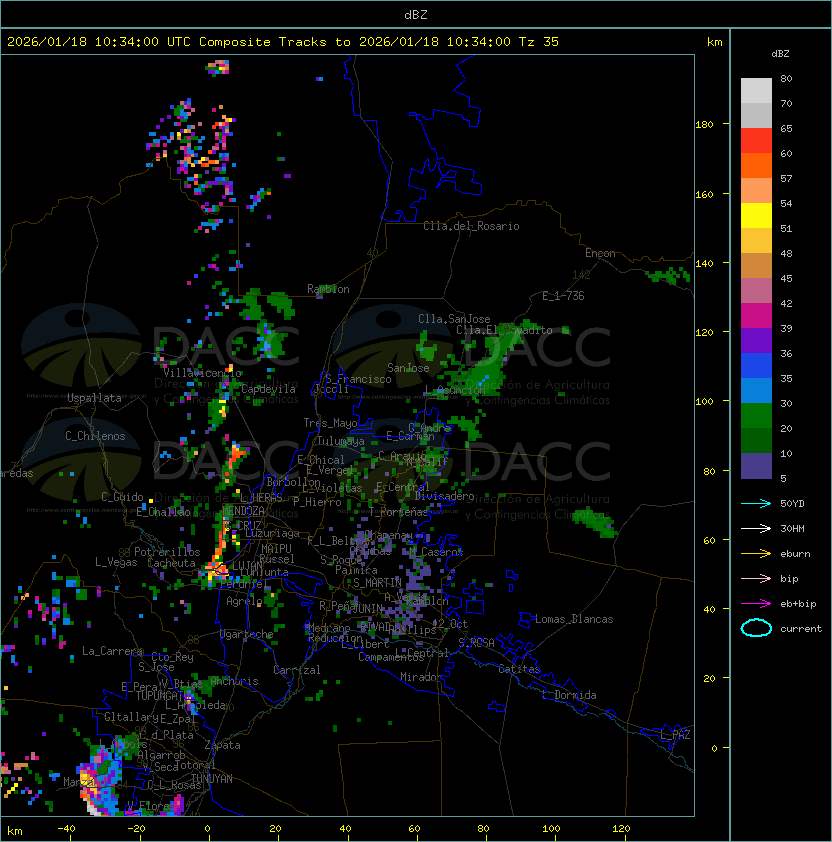832x842 pixels.
Task: Click the 'Rambion' place label
Action: click(328, 289)
